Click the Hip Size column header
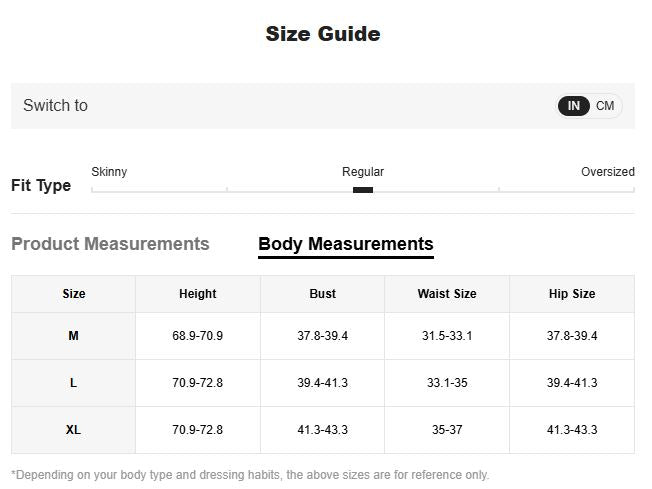 pos(572,294)
